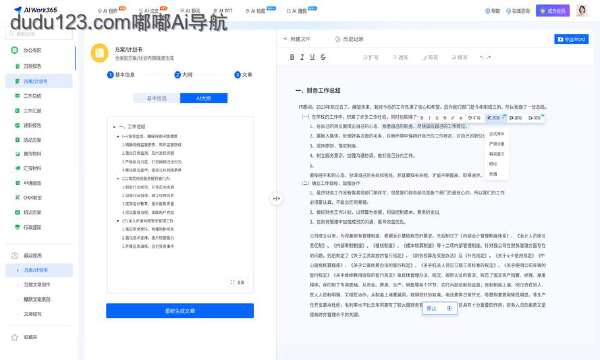Viewport: 600px width, 360px height.
Task: Click the undo arrow in editor toolbar
Action: click(483, 57)
